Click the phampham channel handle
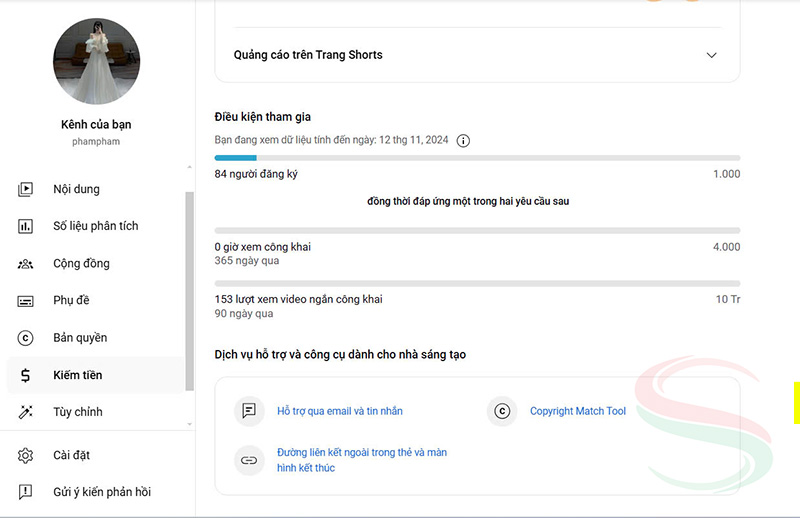Viewport: 800px width, 518px height. point(96,141)
